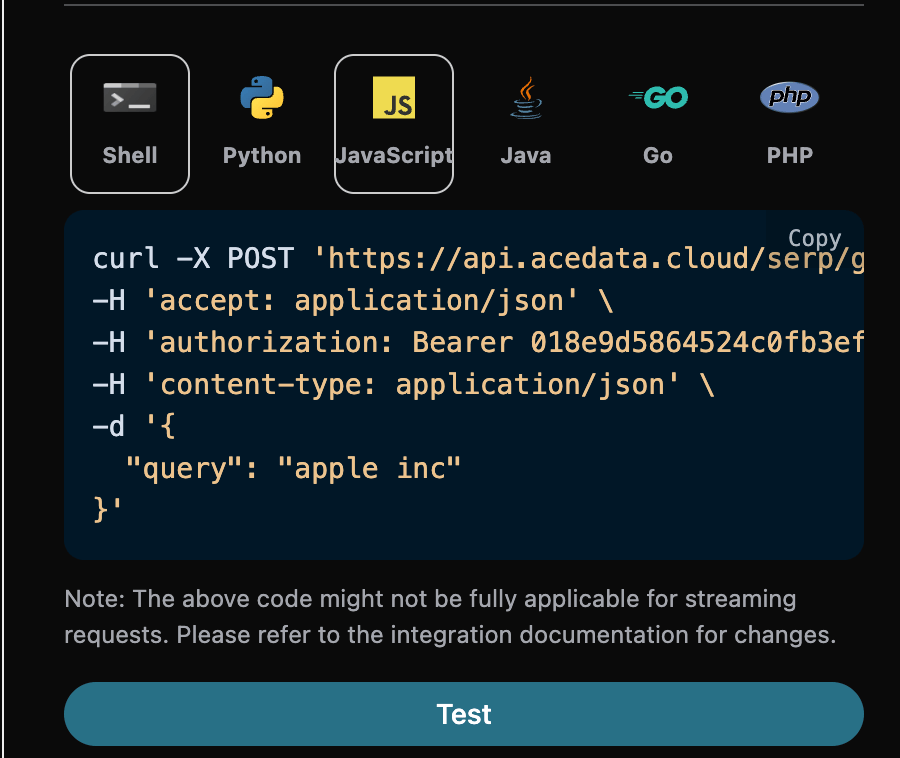Viewport: 900px width, 758px height.
Task: Click the Go gopher-text logo
Action: click(658, 98)
